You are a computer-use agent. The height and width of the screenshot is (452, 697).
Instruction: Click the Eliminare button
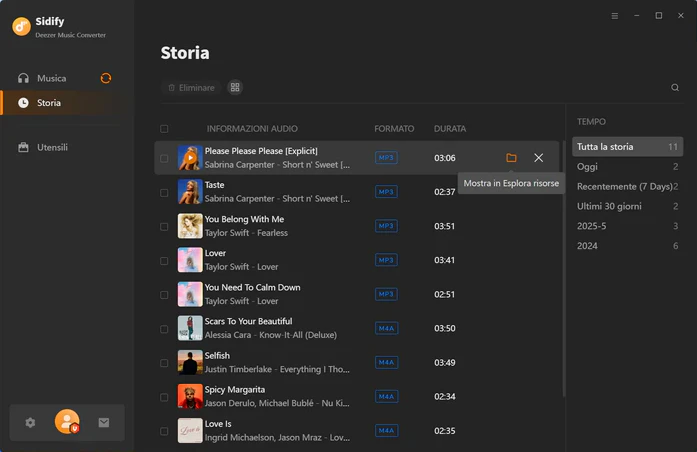tap(192, 88)
